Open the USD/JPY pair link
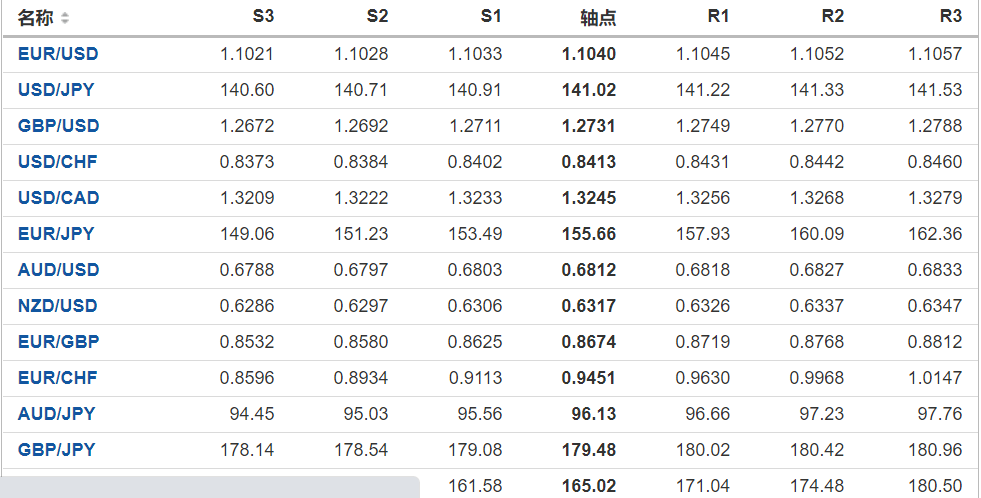This screenshot has width=981, height=498. coord(56,90)
